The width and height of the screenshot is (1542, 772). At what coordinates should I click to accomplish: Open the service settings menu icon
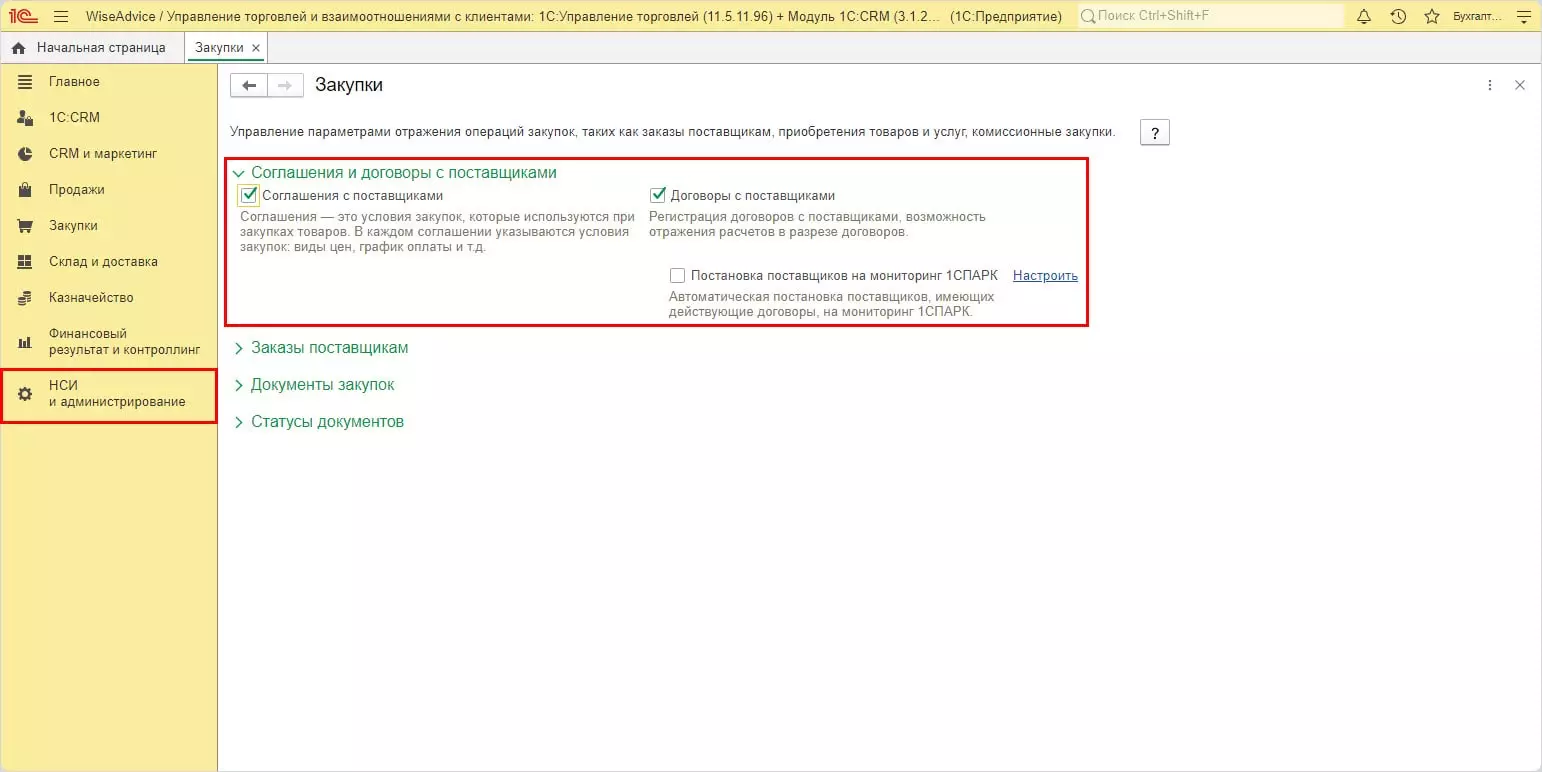click(x=1523, y=16)
